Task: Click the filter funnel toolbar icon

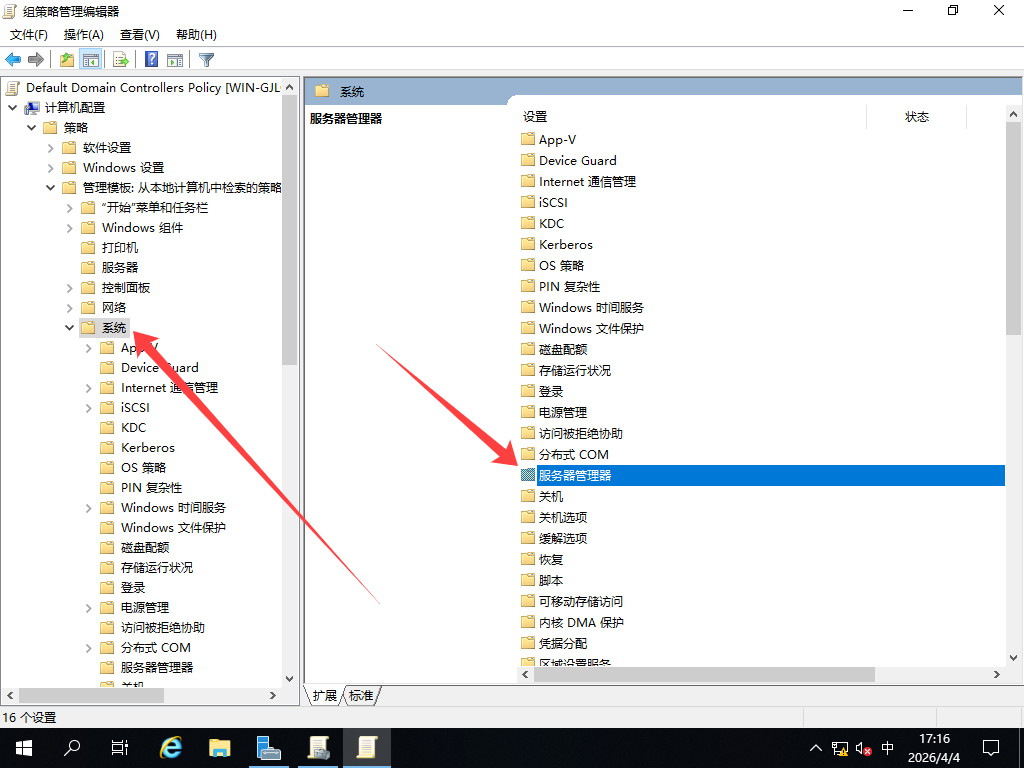Action: point(207,60)
